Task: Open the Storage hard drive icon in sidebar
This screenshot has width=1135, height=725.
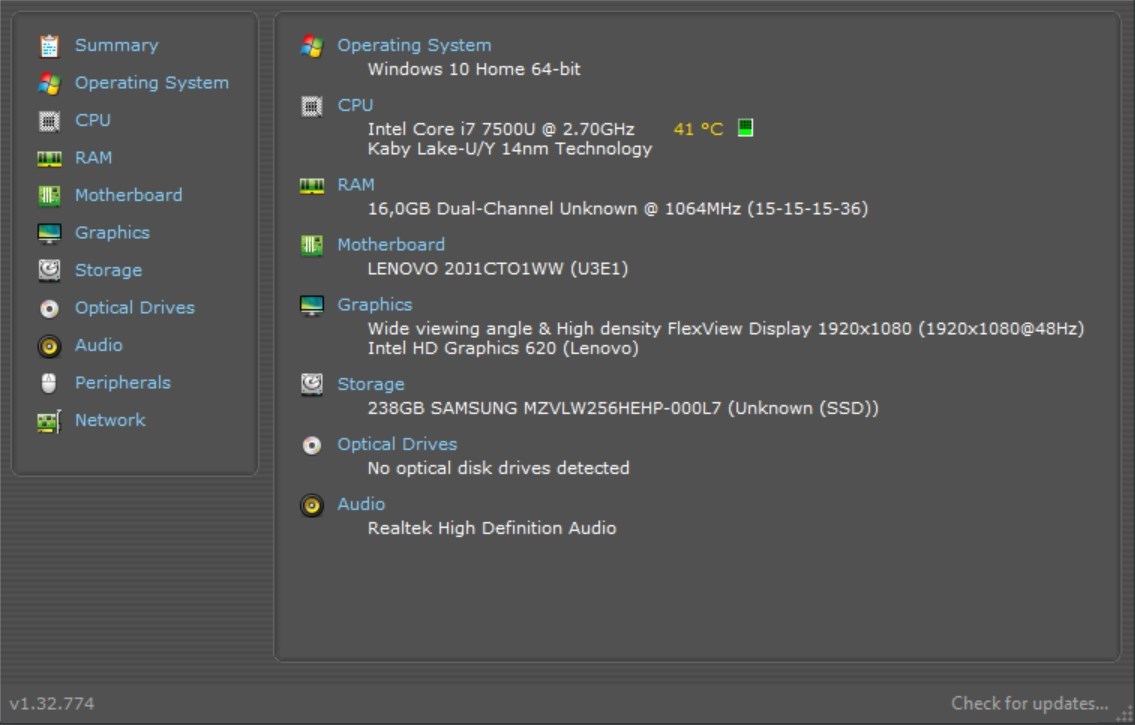Action: (49, 271)
